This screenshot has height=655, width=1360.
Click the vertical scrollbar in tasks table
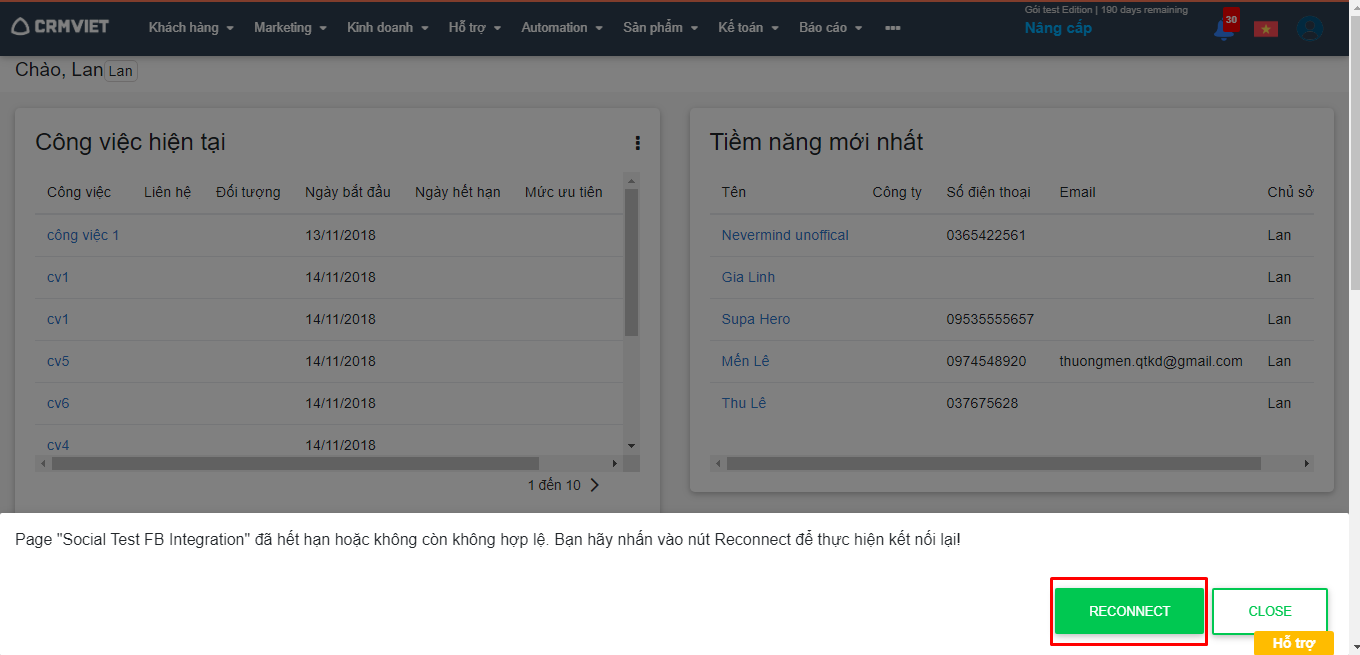pos(631,262)
